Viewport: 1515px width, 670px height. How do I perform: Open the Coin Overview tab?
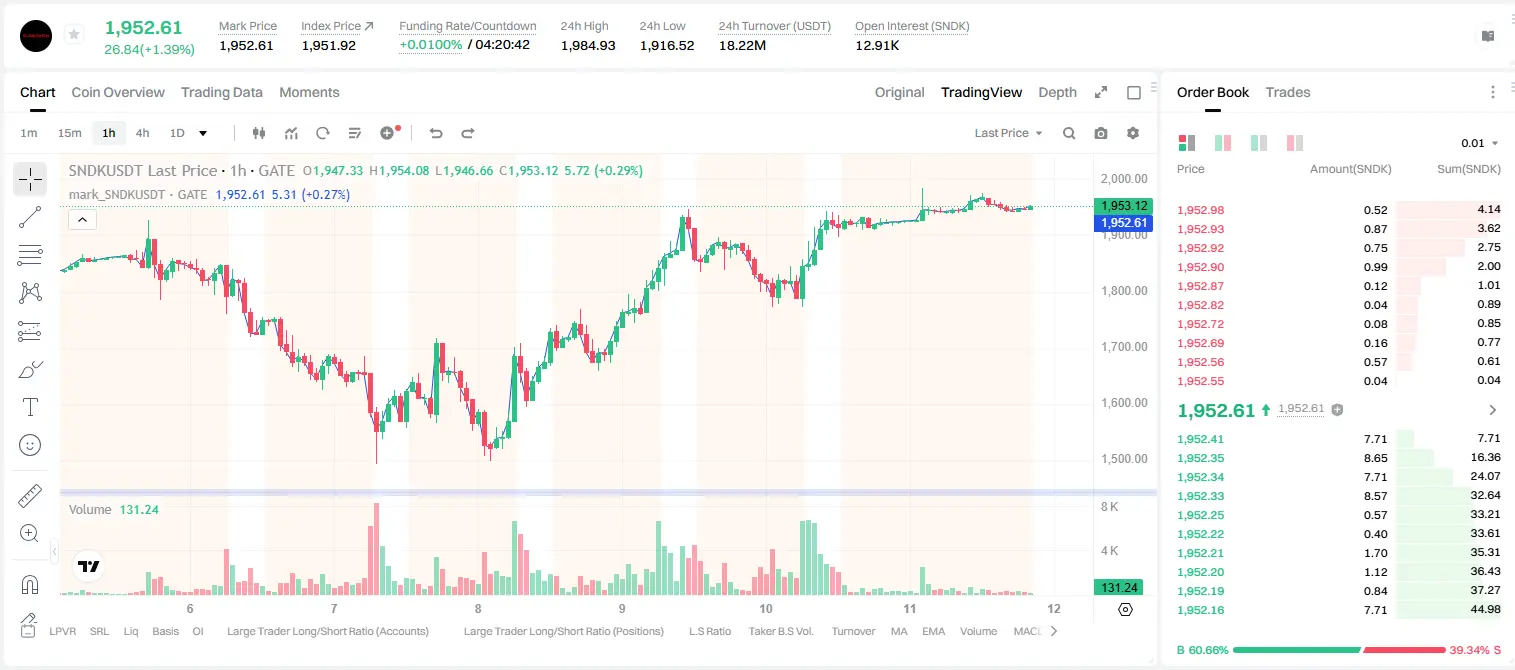pyautogui.click(x=118, y=92)
